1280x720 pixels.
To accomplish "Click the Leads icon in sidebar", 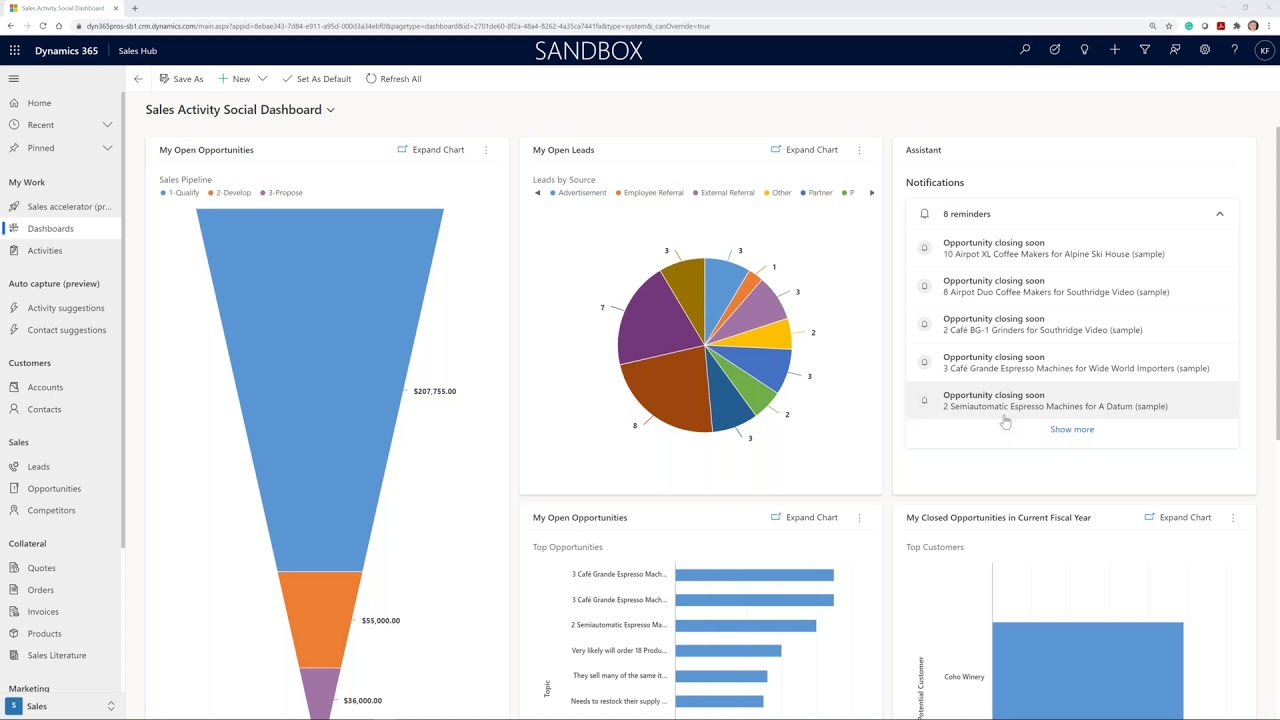I will pyautogui.click(x=14, y=467).
